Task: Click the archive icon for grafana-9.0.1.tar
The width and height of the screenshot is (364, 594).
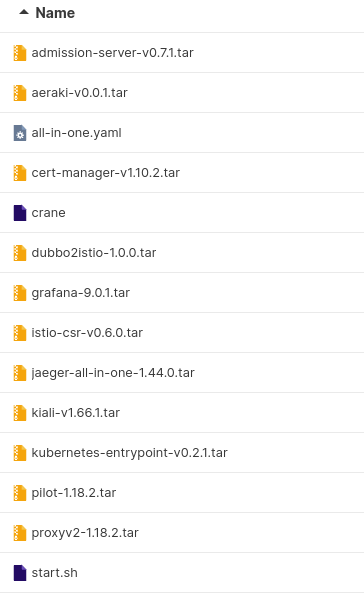Action: coord(20,293)
